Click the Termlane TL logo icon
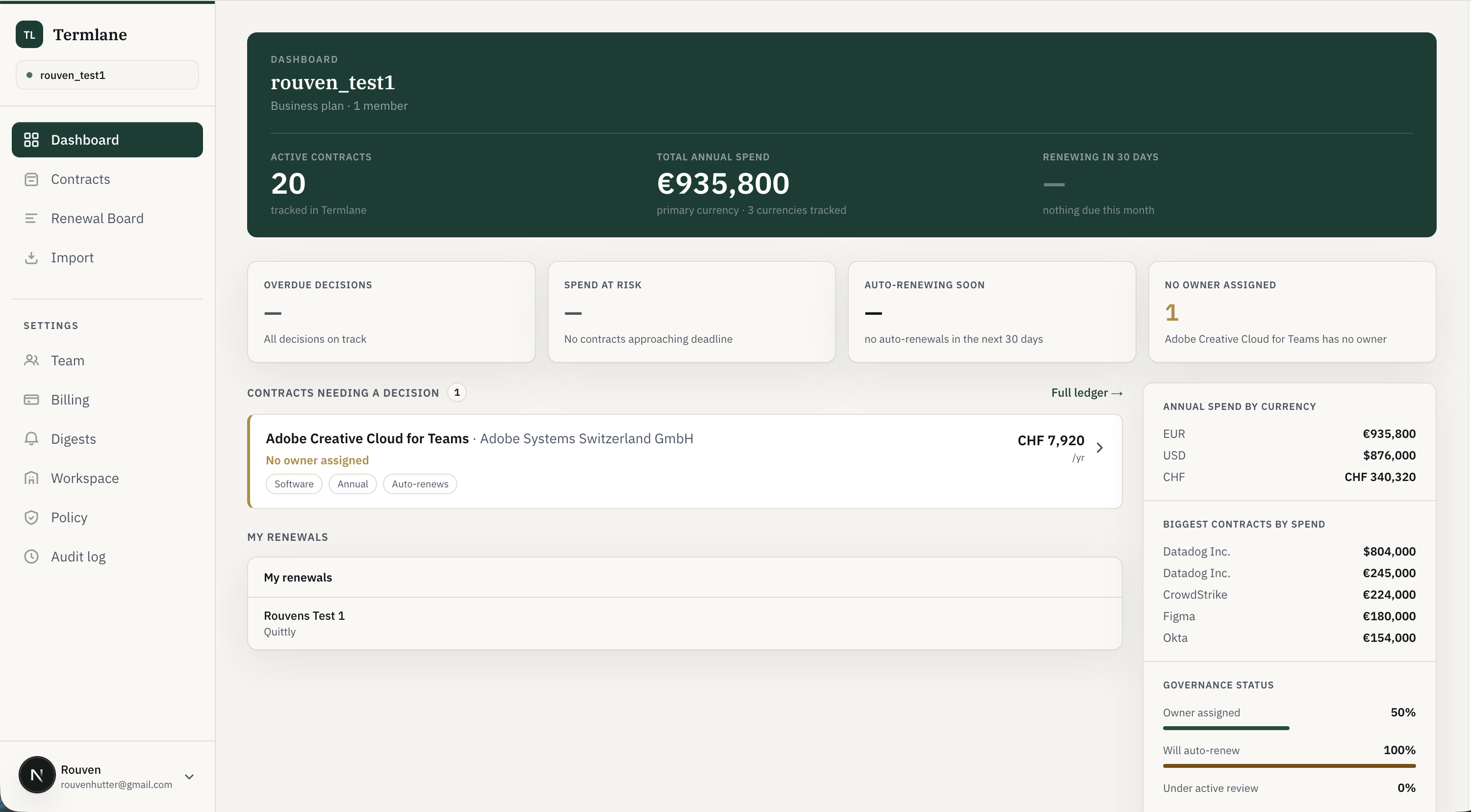Viewport: 1471px width, 812px height. 29,34
